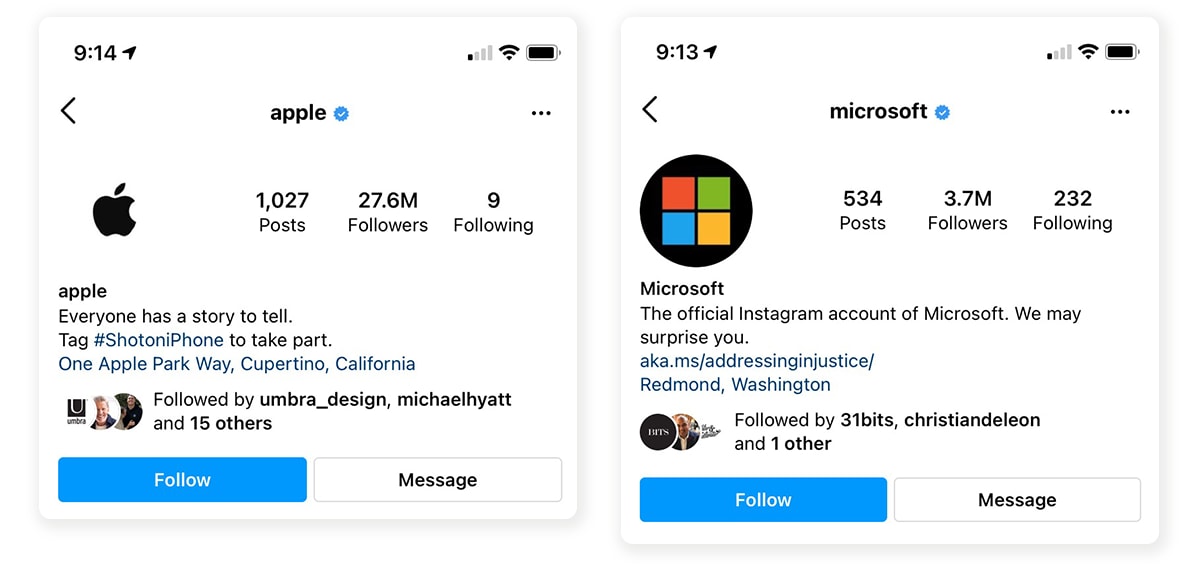Message the apple account
1200x588 pixels.
pyautogui.click(x=438, y=480)
